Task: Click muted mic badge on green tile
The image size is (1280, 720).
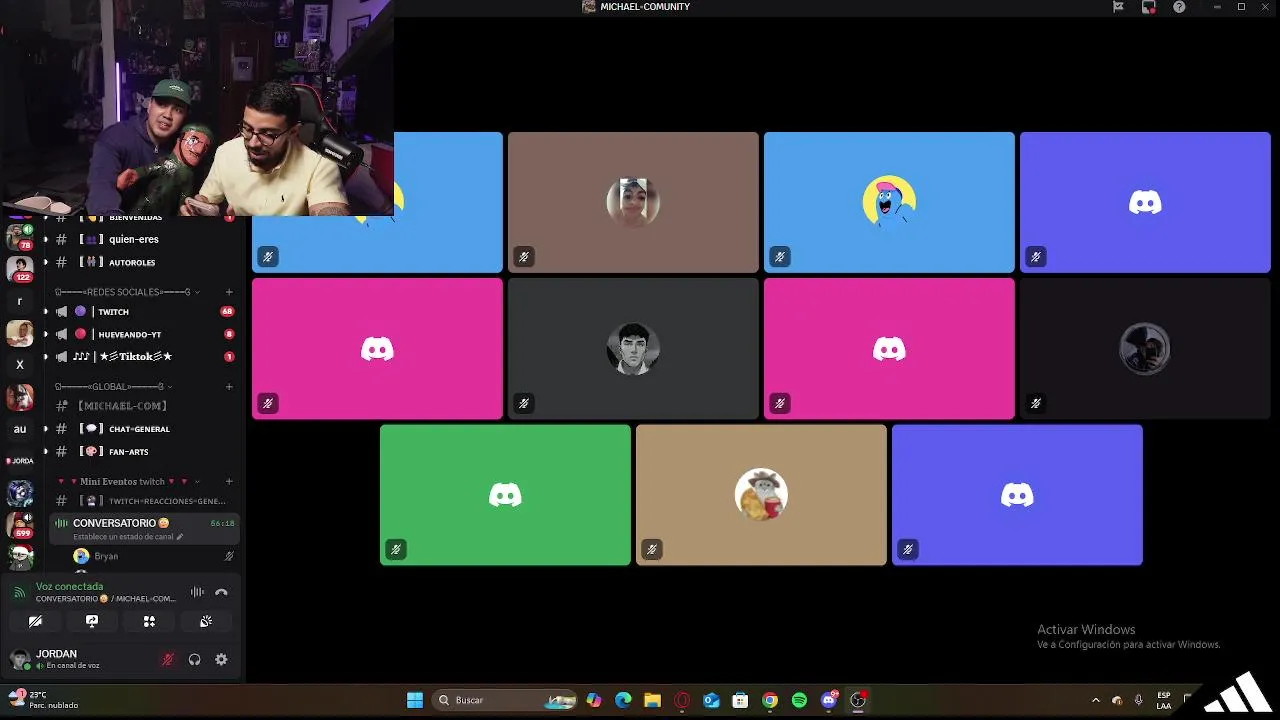Action: coord(396,549)
